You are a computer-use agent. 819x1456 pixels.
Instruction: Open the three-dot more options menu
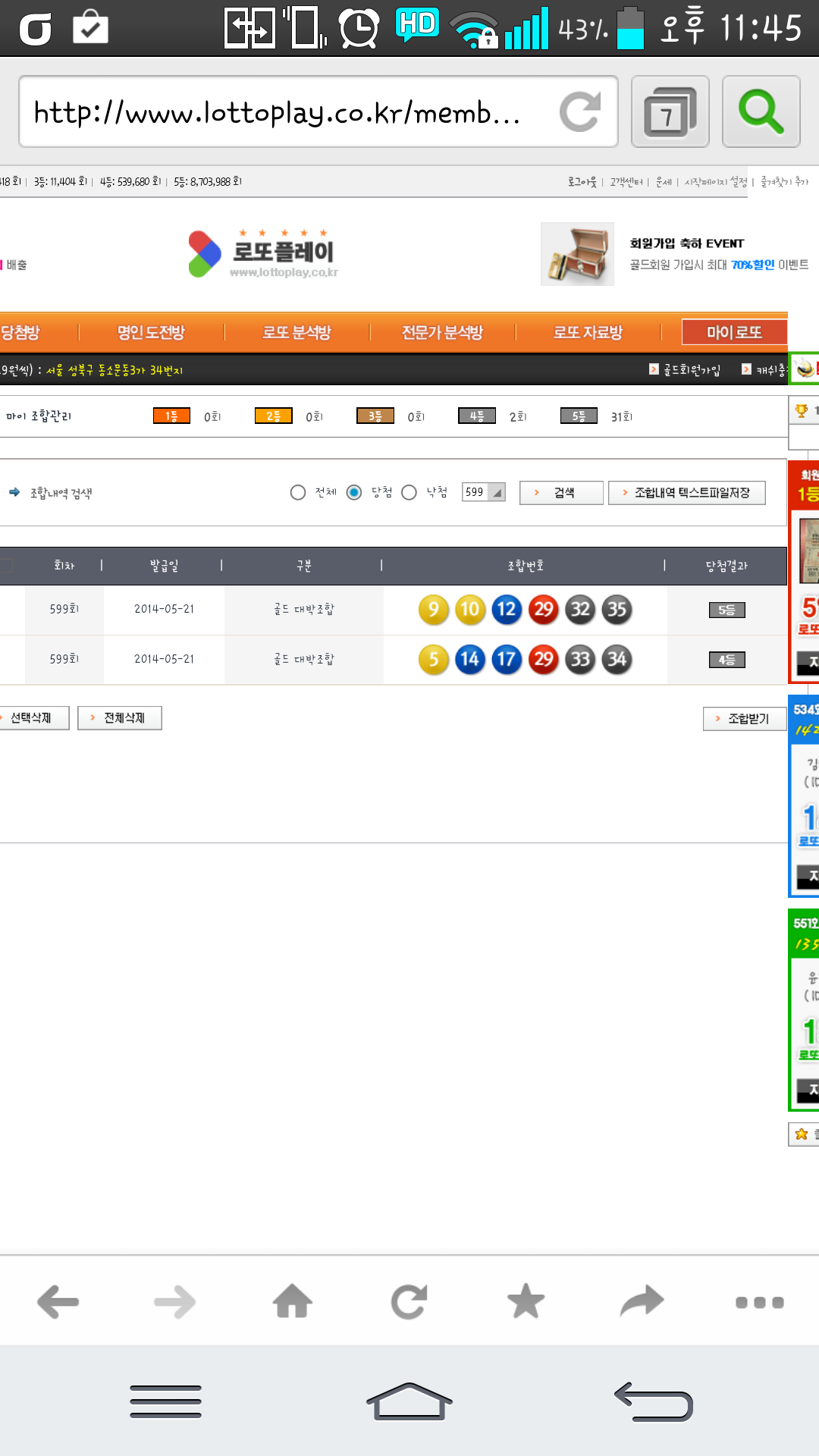pos(759,1302)
